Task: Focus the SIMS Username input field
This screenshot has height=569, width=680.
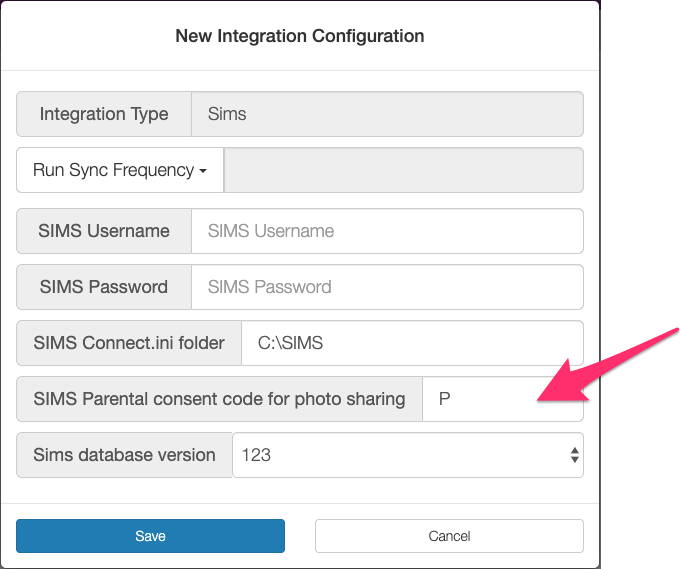Action: (386, 231)
